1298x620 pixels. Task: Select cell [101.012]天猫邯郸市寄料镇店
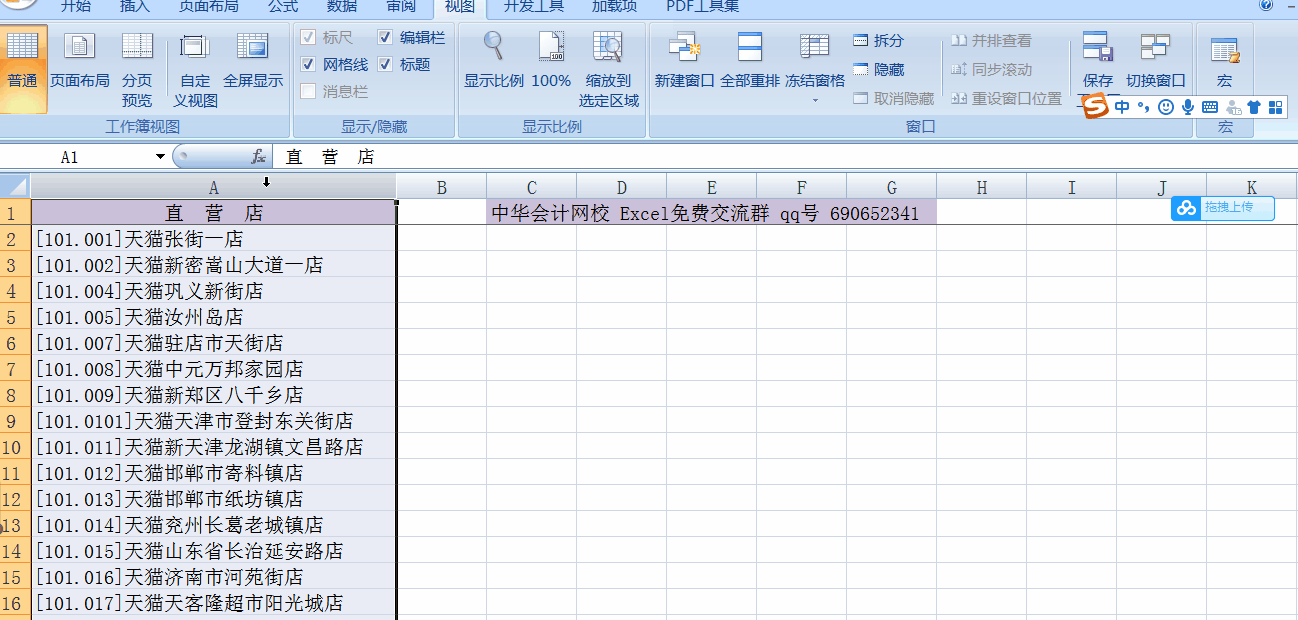pyautogui.click(x=213, y=473)
